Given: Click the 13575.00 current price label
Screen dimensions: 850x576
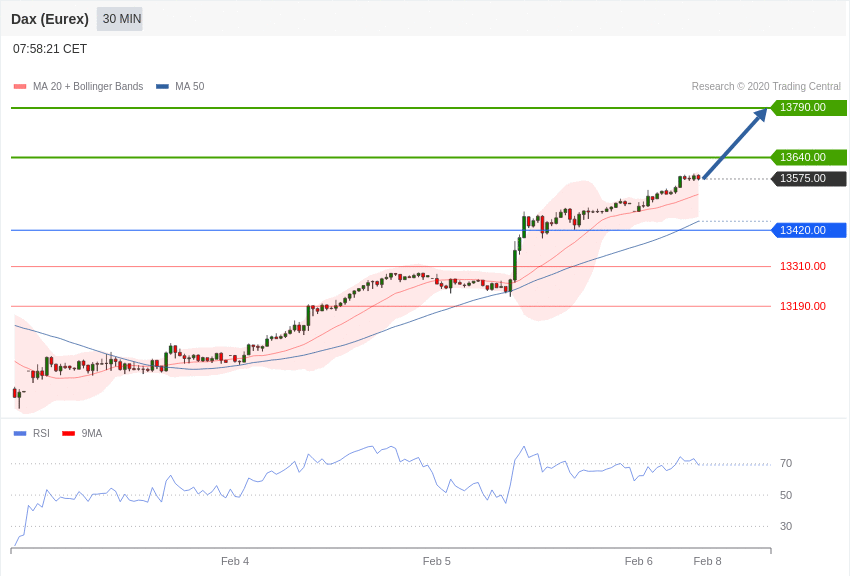Looking at the screenshot, I should click(808, 178).
